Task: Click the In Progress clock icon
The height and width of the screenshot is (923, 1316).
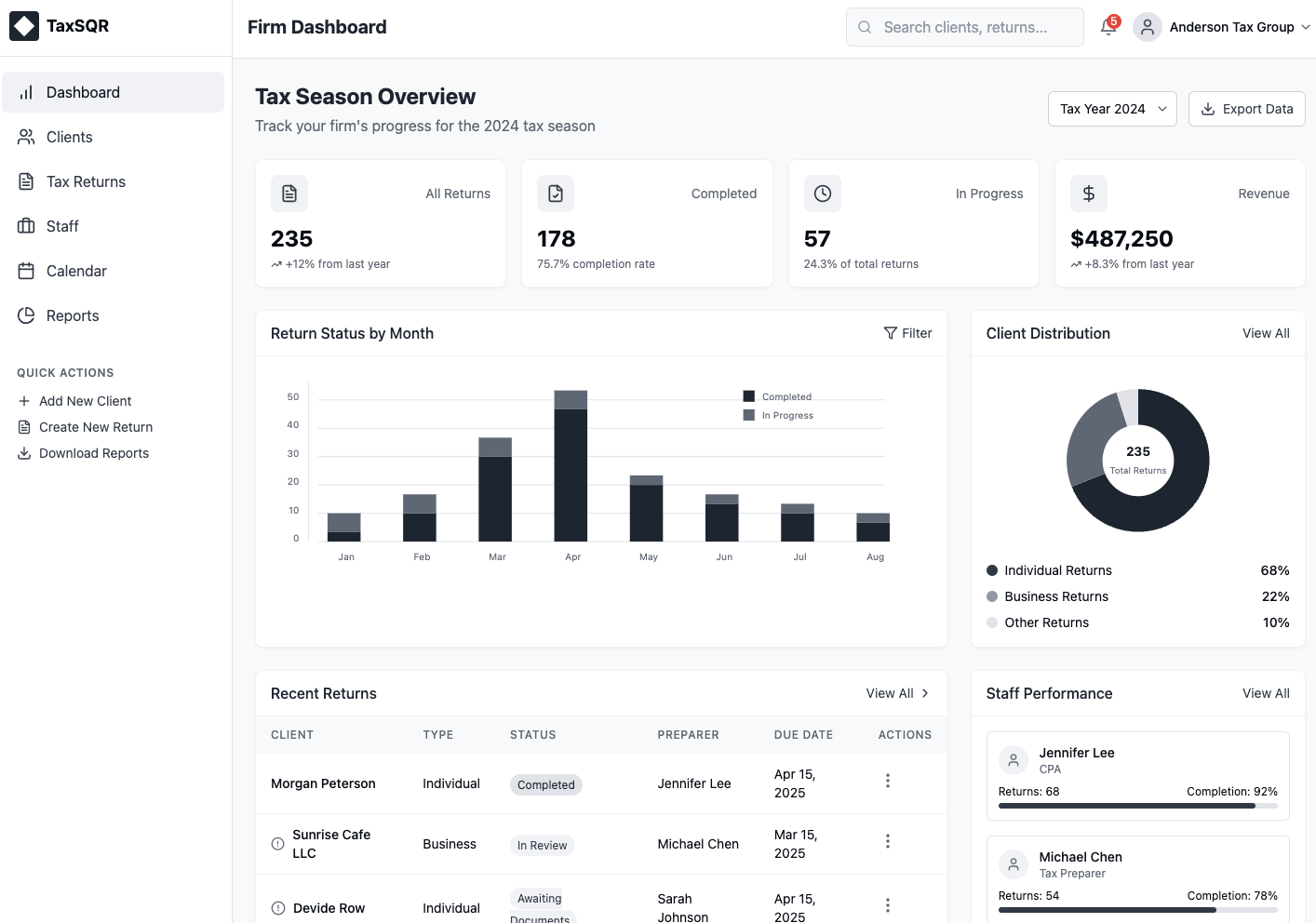Action: pos(822,194)
